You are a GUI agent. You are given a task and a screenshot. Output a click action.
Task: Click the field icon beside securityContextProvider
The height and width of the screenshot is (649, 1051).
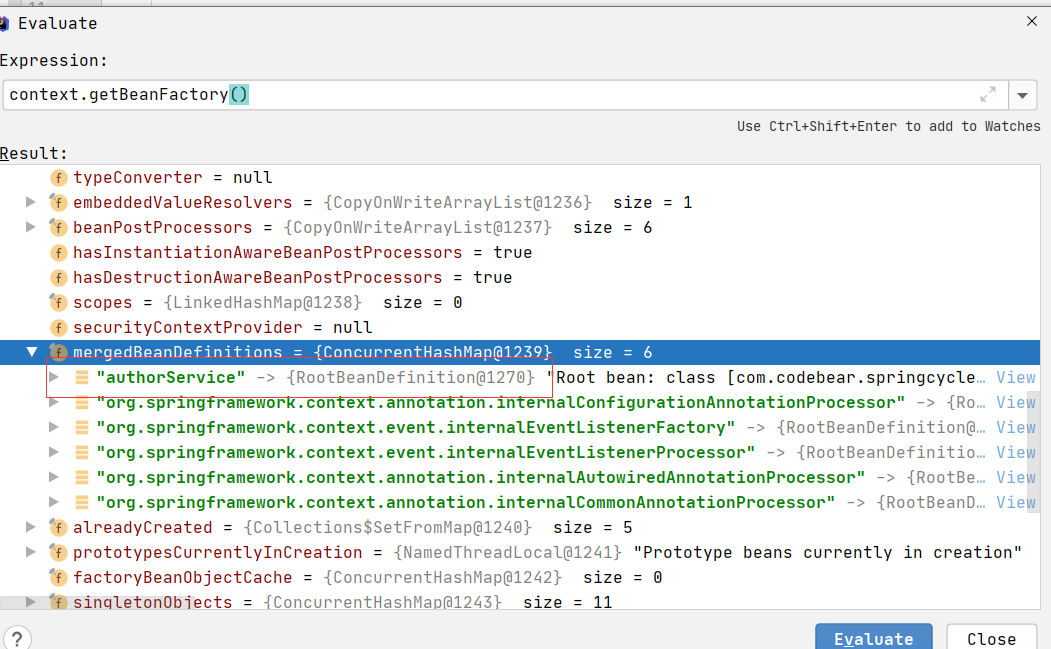[x=59, y=327]
